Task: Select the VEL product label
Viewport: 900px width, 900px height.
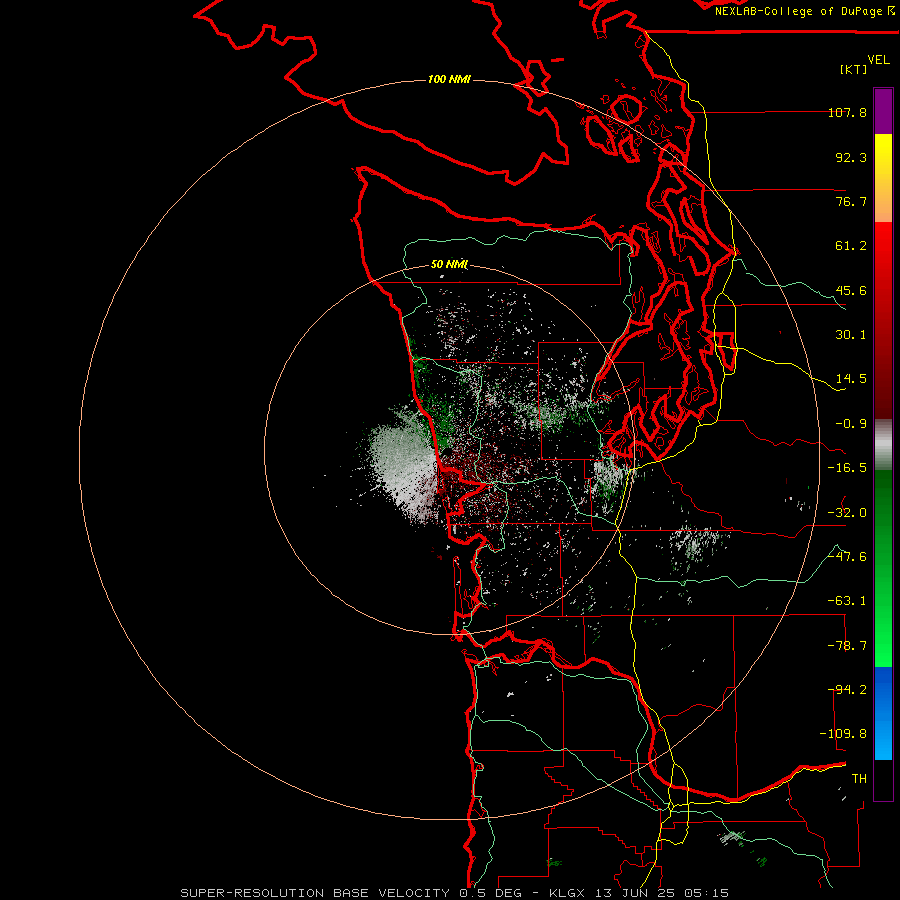Action: click(x=878, y=60)
